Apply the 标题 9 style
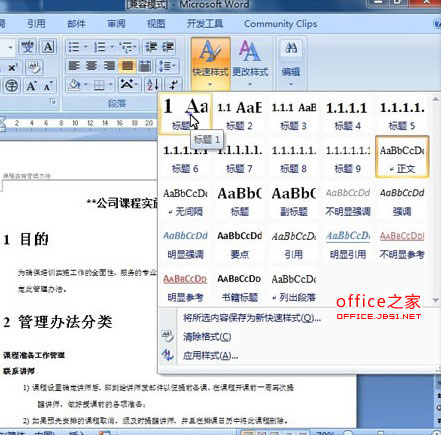The width and height of the screenshot is (441, 435). click(x=347, y=158)
